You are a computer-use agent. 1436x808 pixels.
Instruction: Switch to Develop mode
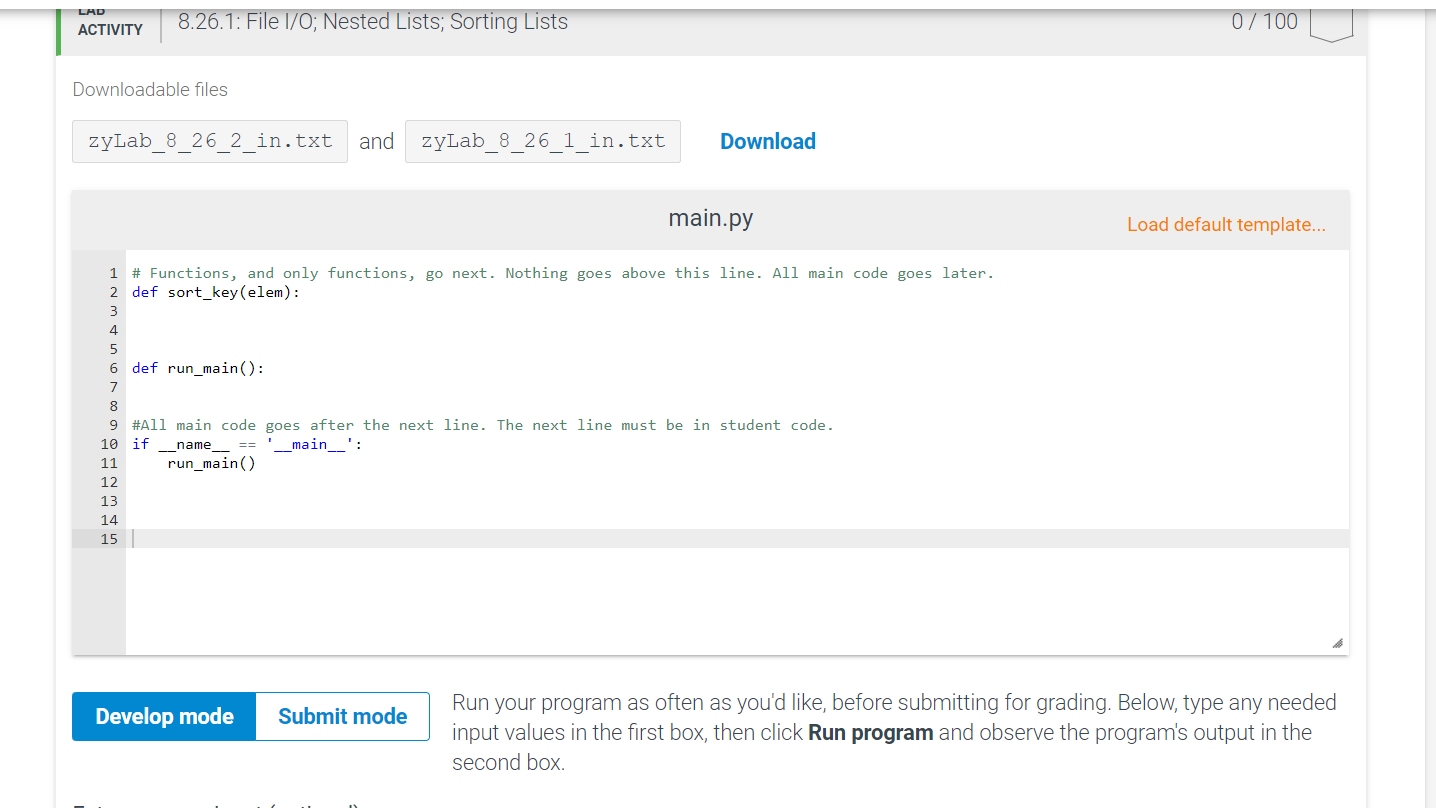pyautogui.click(x=163, y=716)
